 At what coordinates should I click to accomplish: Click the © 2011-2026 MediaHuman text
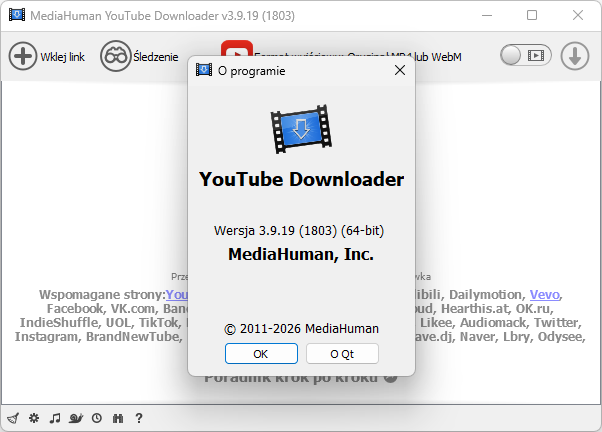[x=301, y=329]
